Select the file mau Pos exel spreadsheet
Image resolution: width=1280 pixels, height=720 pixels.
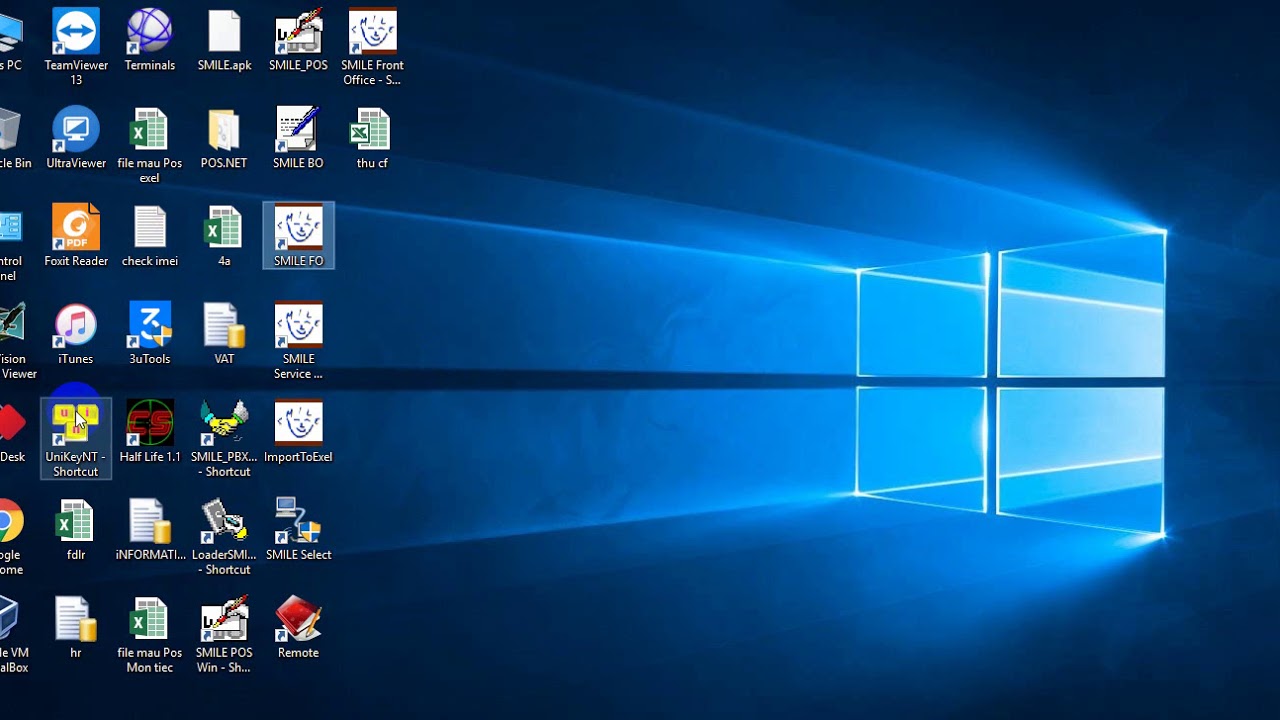point(150,145)
